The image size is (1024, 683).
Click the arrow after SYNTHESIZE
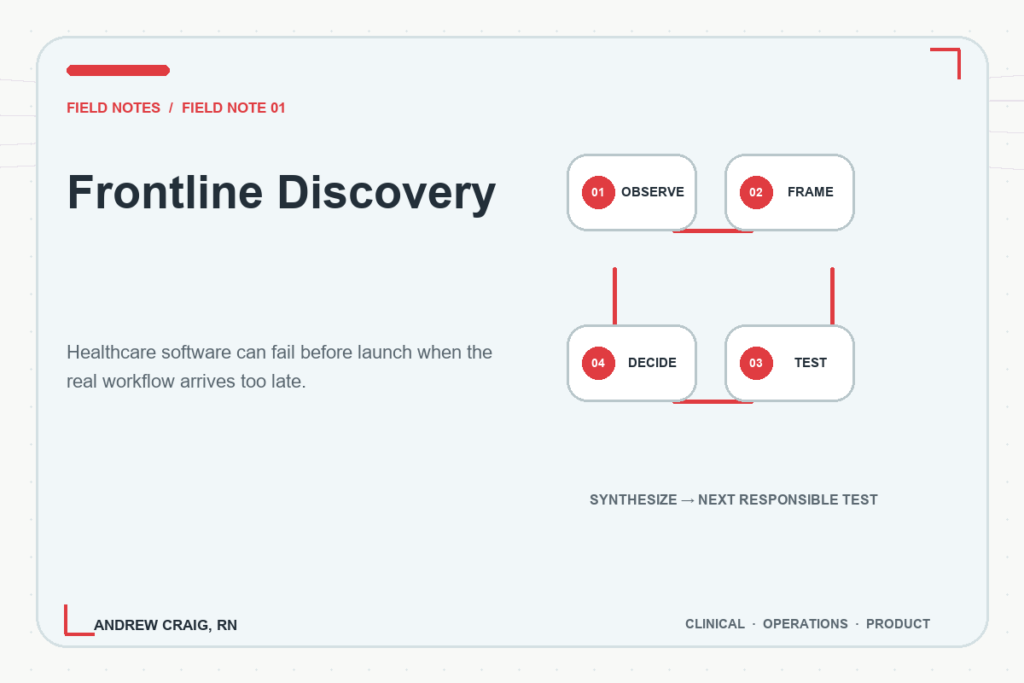tap(688, 500)
